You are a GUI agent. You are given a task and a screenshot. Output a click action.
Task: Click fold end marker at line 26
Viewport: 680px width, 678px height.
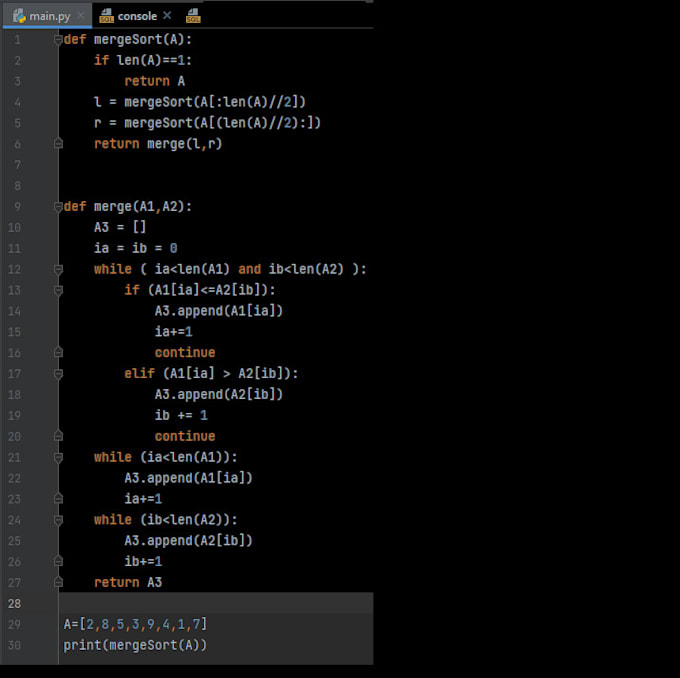[x=58, y=561]
